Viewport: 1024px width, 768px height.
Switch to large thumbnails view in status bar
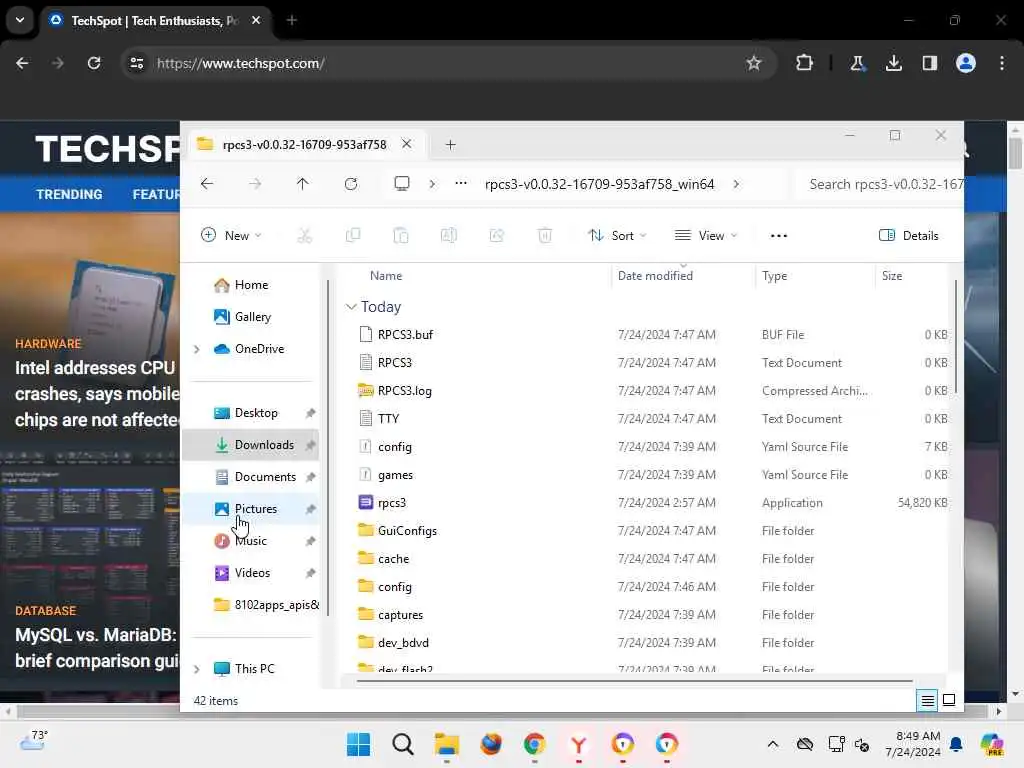pos(949,700)
